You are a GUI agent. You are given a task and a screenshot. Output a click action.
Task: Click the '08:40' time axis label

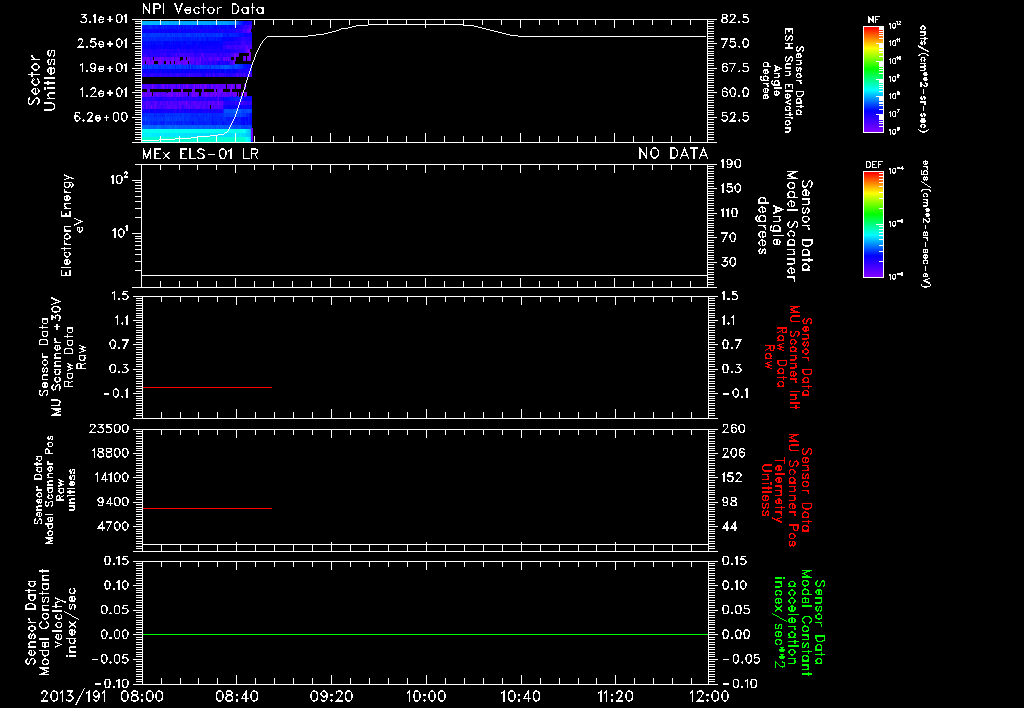[236, 697]
